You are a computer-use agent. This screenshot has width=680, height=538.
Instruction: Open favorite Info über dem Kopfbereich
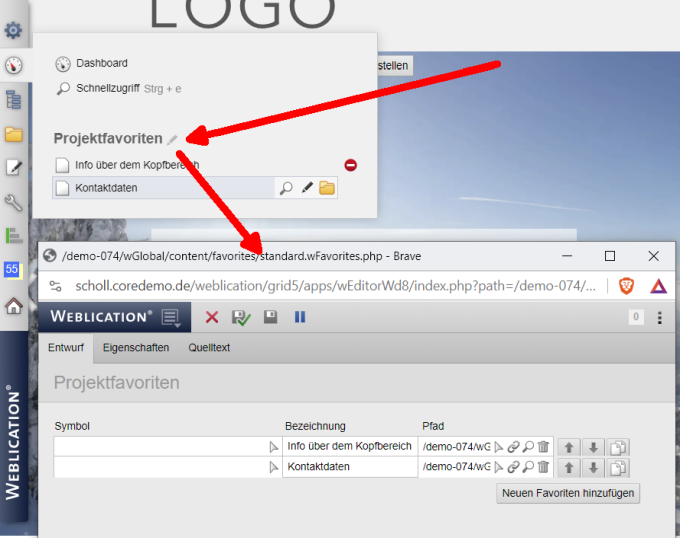[128, 165]
